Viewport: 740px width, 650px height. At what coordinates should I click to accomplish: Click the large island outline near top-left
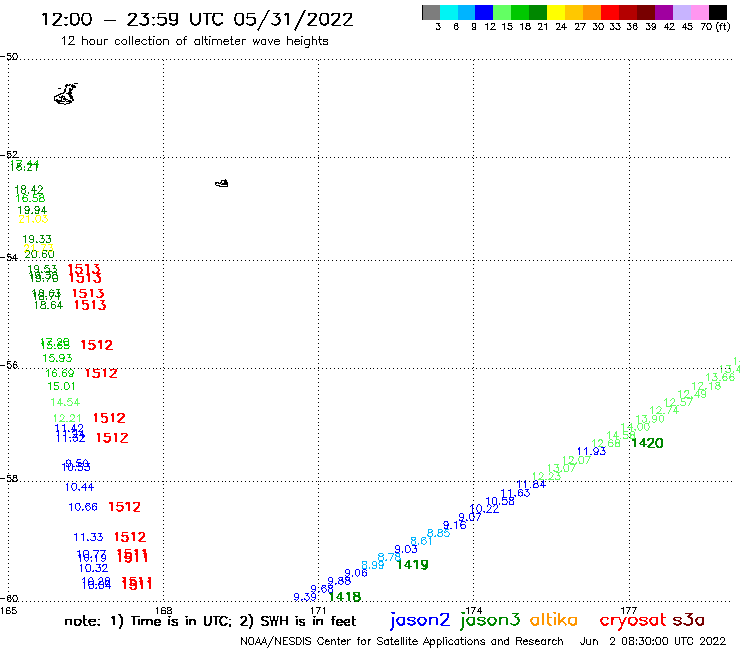[65, 94]
